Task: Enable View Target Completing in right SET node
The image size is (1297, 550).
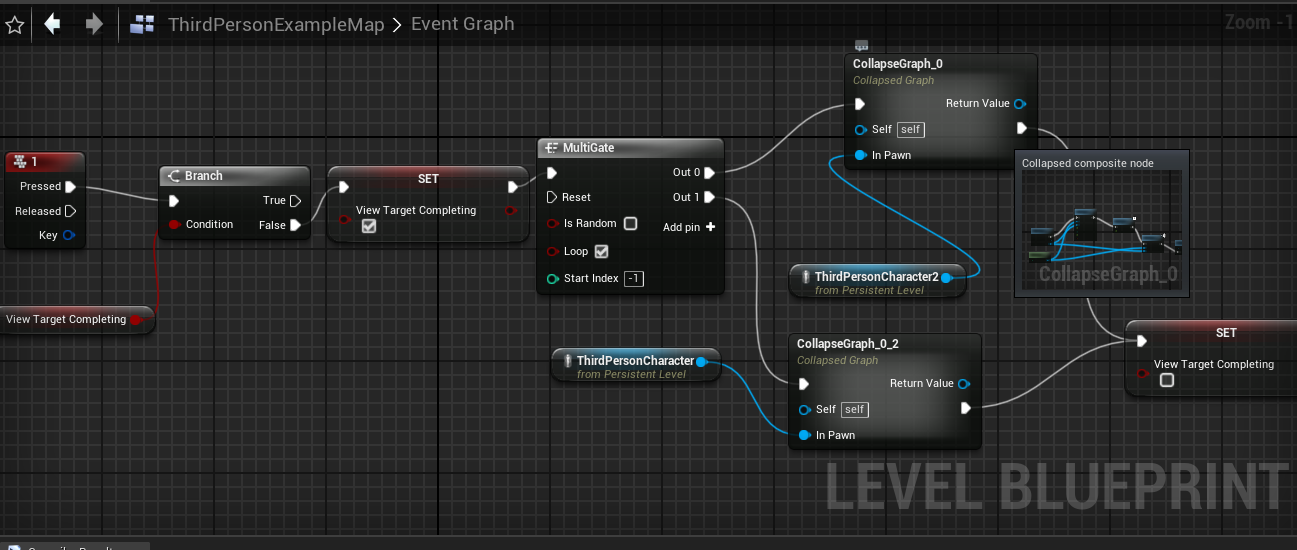Action: point(1167,381)
